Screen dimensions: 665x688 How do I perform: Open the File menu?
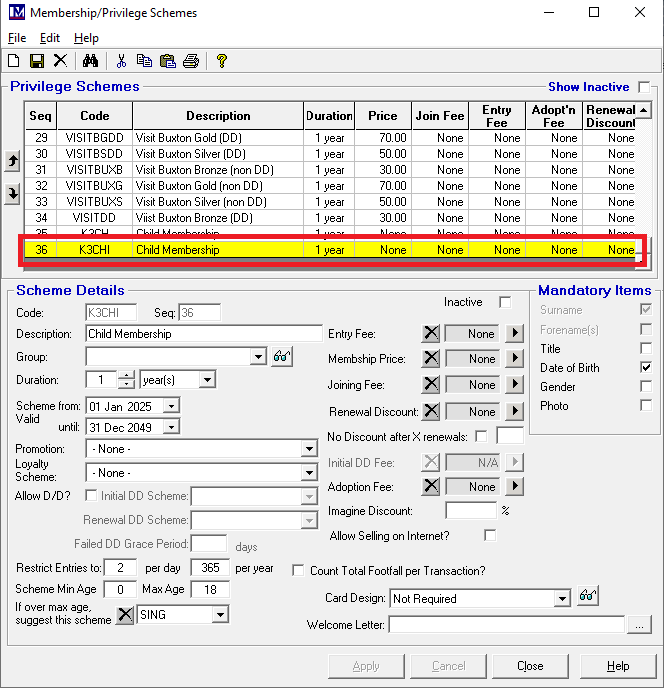tap(17, 38)
